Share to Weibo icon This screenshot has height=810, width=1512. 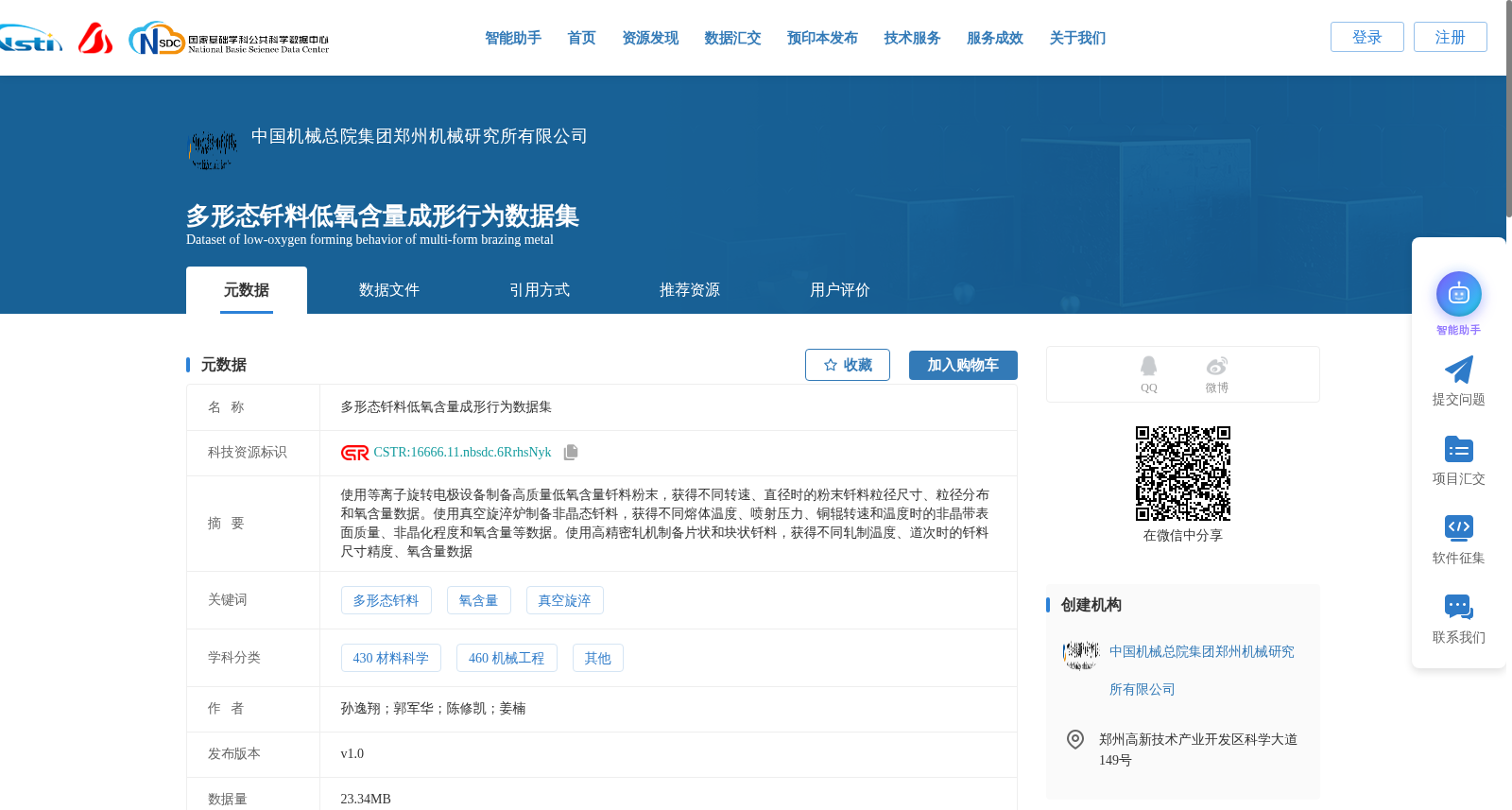(x=1217, y=366)
